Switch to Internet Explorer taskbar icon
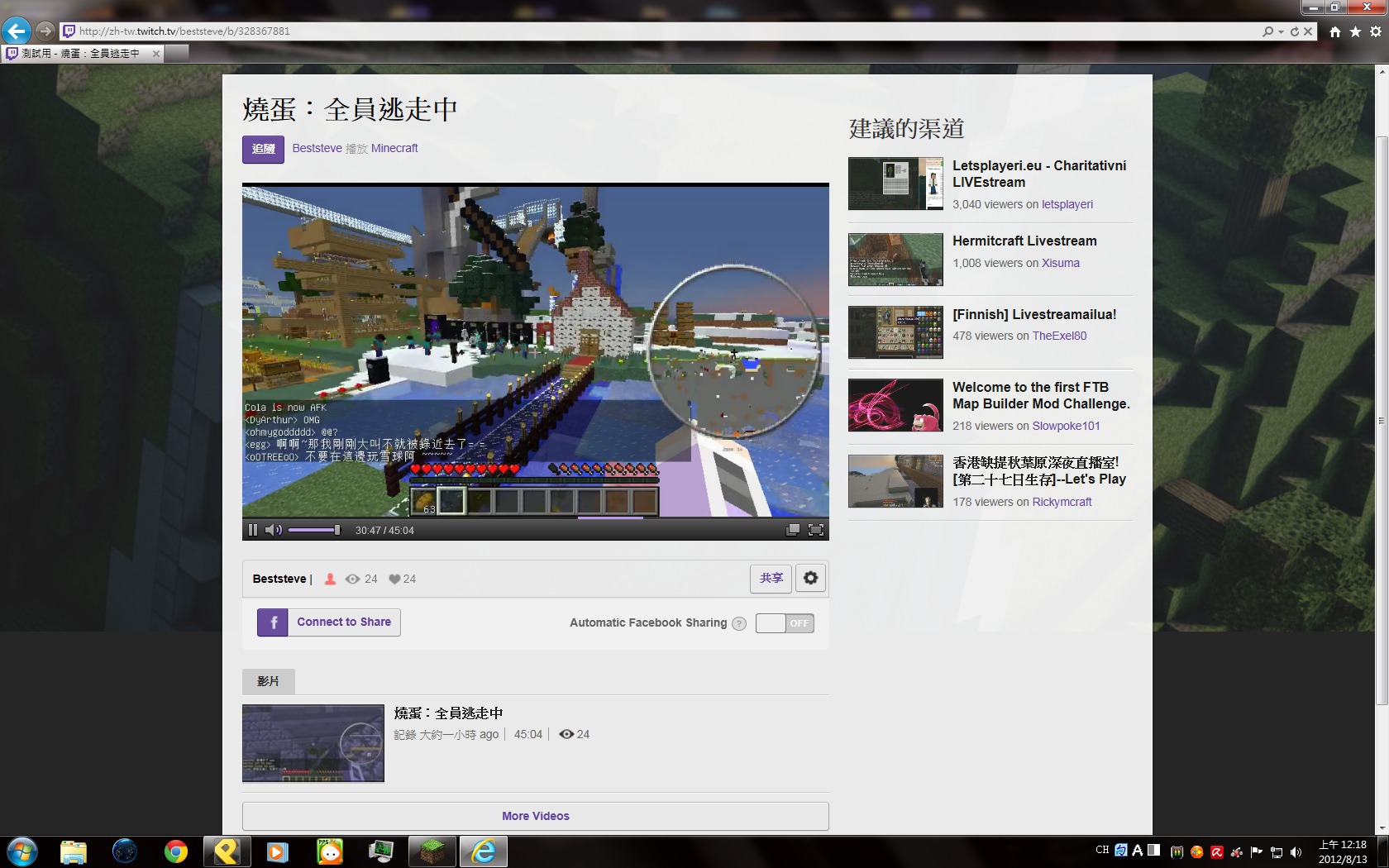Viewport: 1389px width, 868px height. [484, 851]
